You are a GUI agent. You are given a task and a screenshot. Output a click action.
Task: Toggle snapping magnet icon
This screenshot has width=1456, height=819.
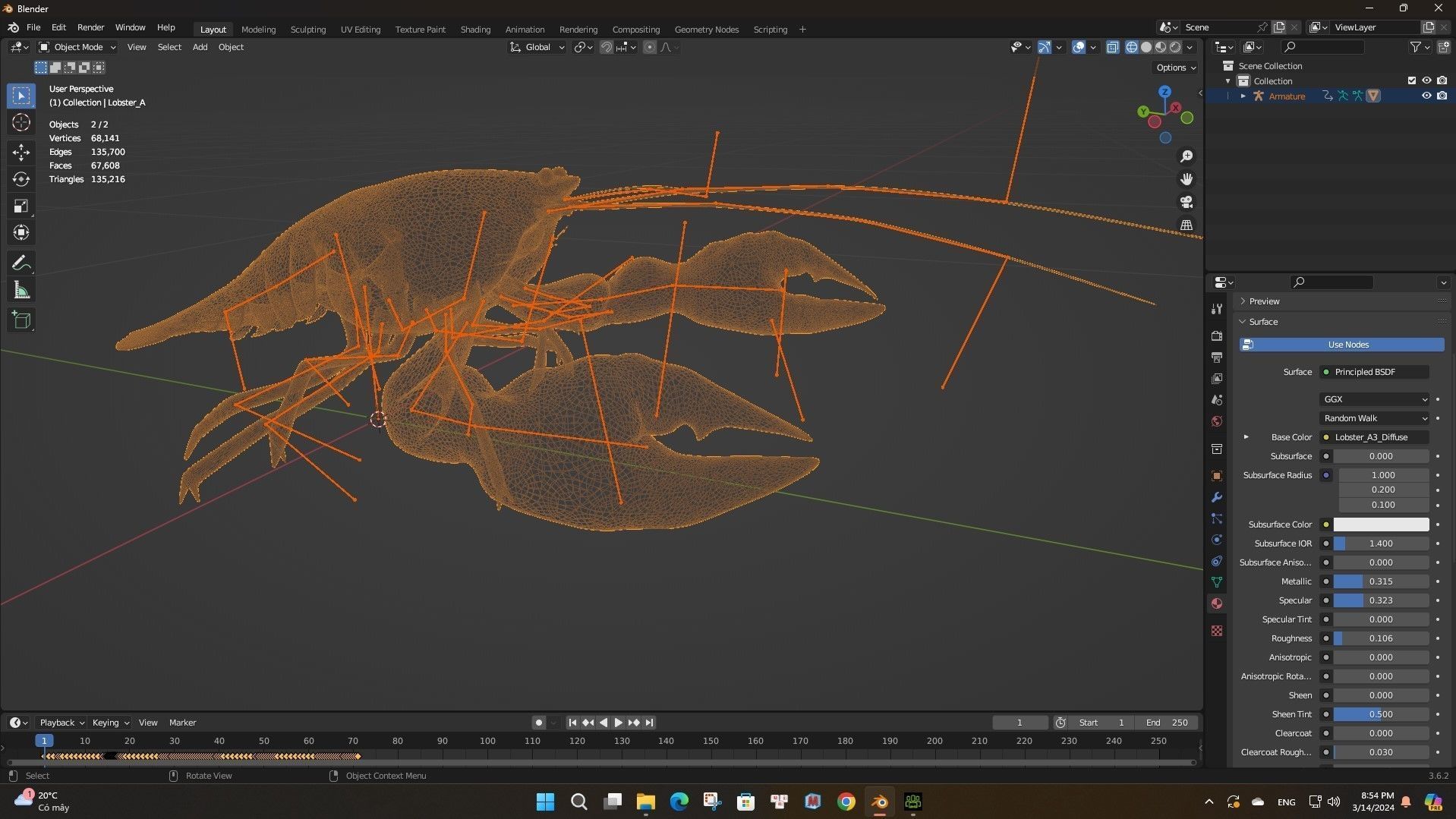pos(606,47)
